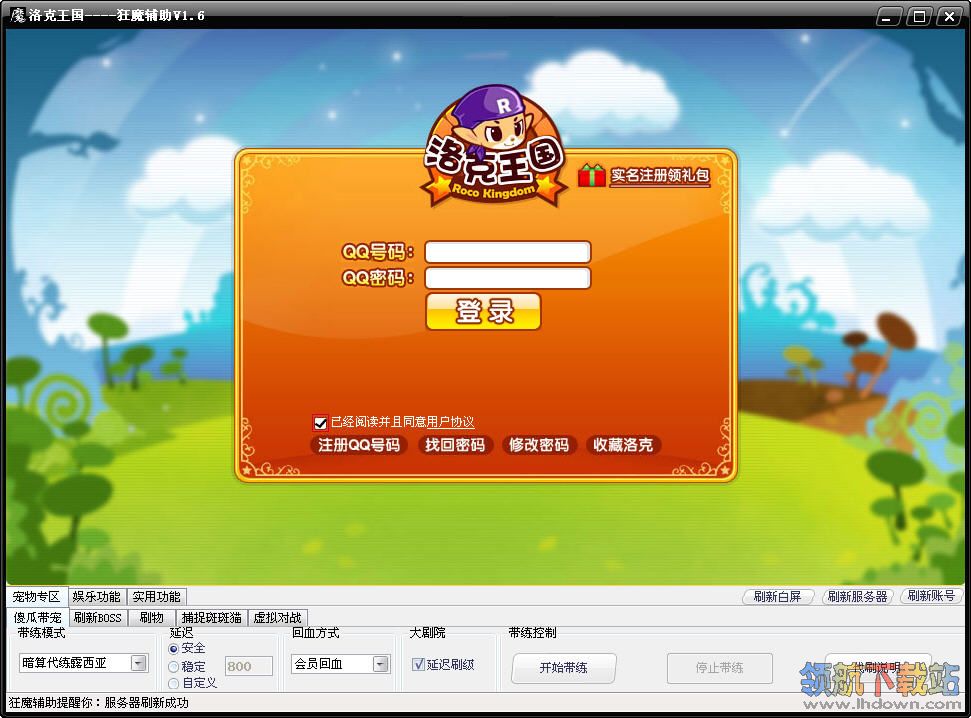971x718 pixels.
Task: Click the 停止带练 button
Action: [x=720, y=668]
